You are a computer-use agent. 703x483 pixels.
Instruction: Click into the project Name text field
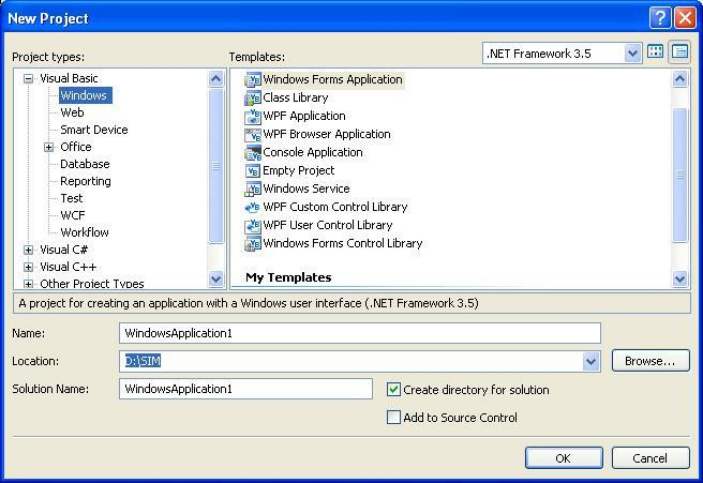click(359, 333)
